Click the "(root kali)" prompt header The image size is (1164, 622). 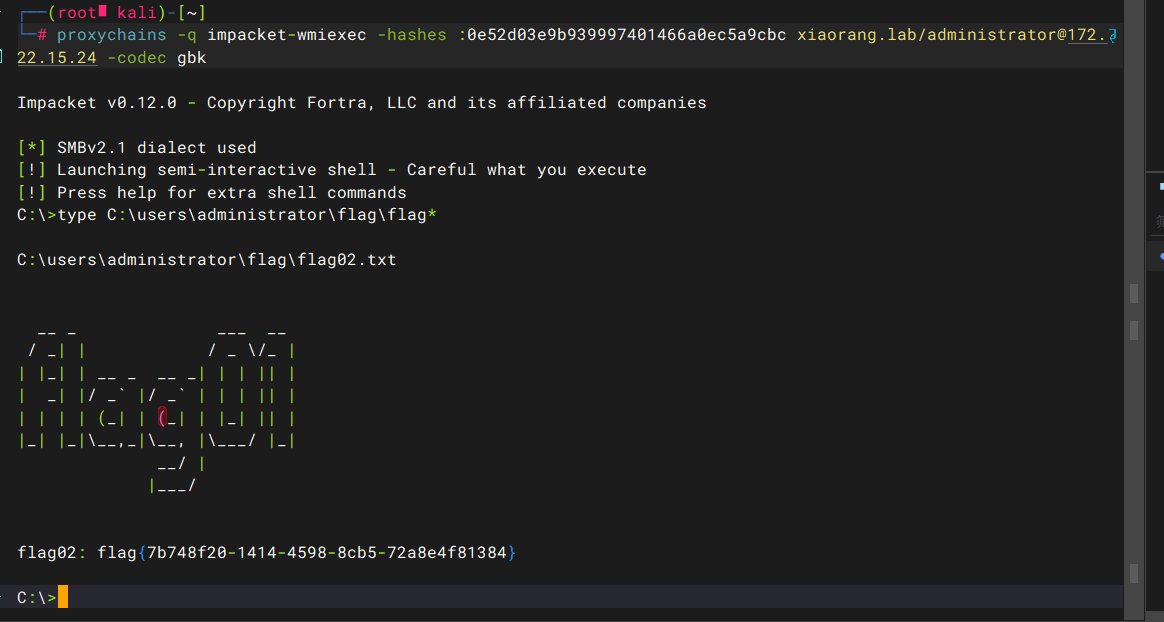[x=107, y=13]
